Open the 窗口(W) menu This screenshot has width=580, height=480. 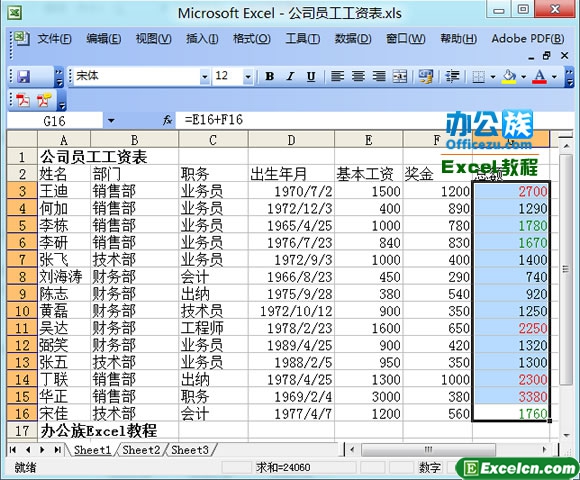coord(405,38)
